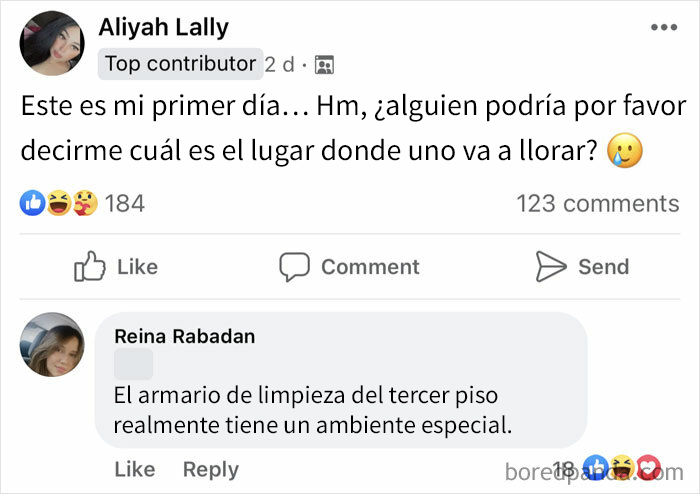Click the blue like reaction emoji
The image size is (700, 494).
click(x=31, y=204)
